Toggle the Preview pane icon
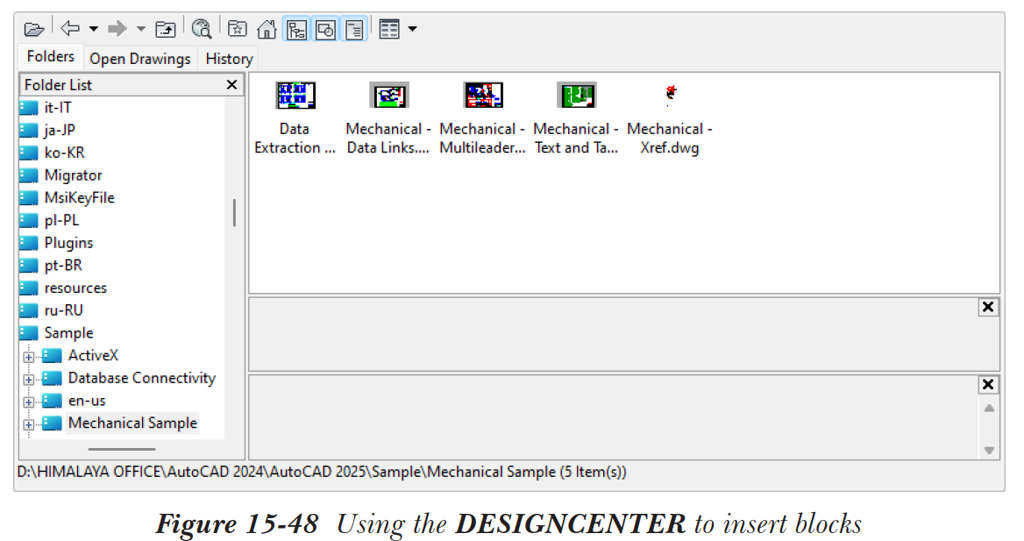Viewport: 1024px width, 541px height. click(325, 29)
